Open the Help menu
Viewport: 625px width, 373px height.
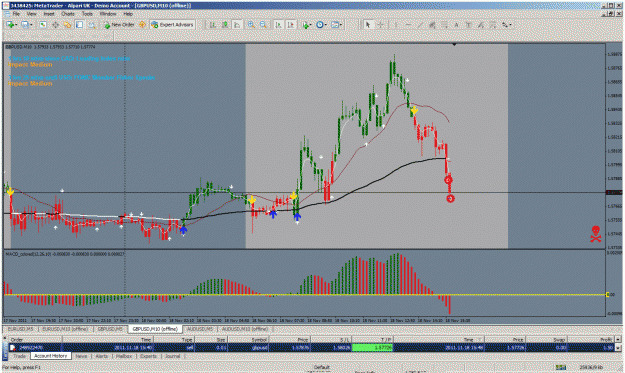tap(128, 14)
